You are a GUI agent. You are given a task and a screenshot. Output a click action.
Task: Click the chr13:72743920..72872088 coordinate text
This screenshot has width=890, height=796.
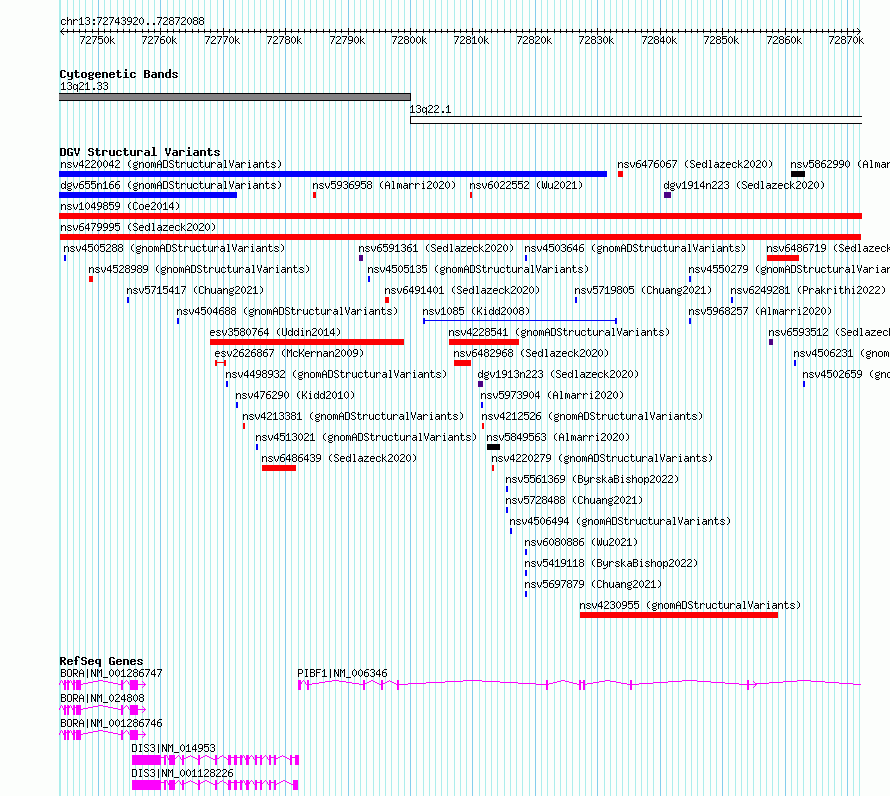[132, 21]
